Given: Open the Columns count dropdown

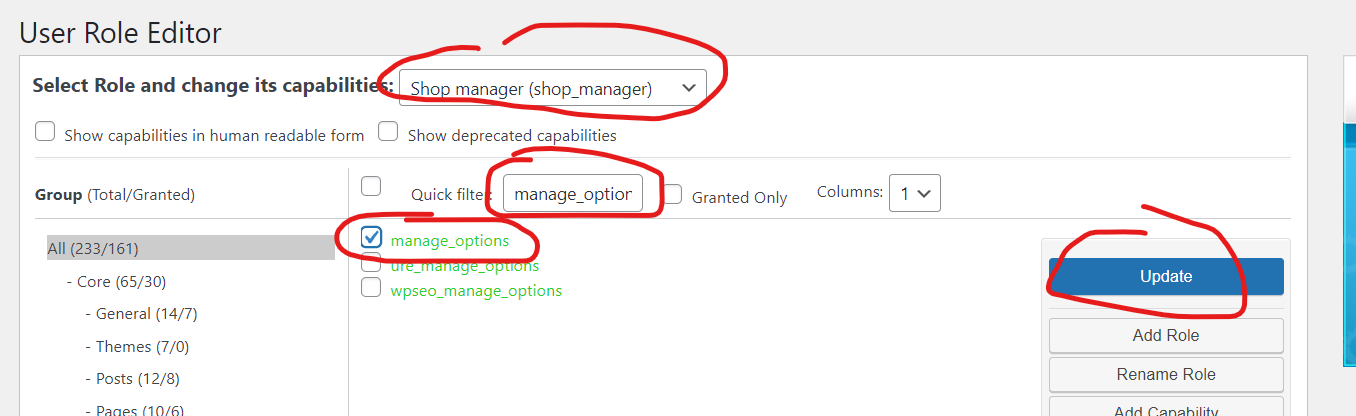Looking at the screenshot, I should pyautogui.click(x=914, y=193).
